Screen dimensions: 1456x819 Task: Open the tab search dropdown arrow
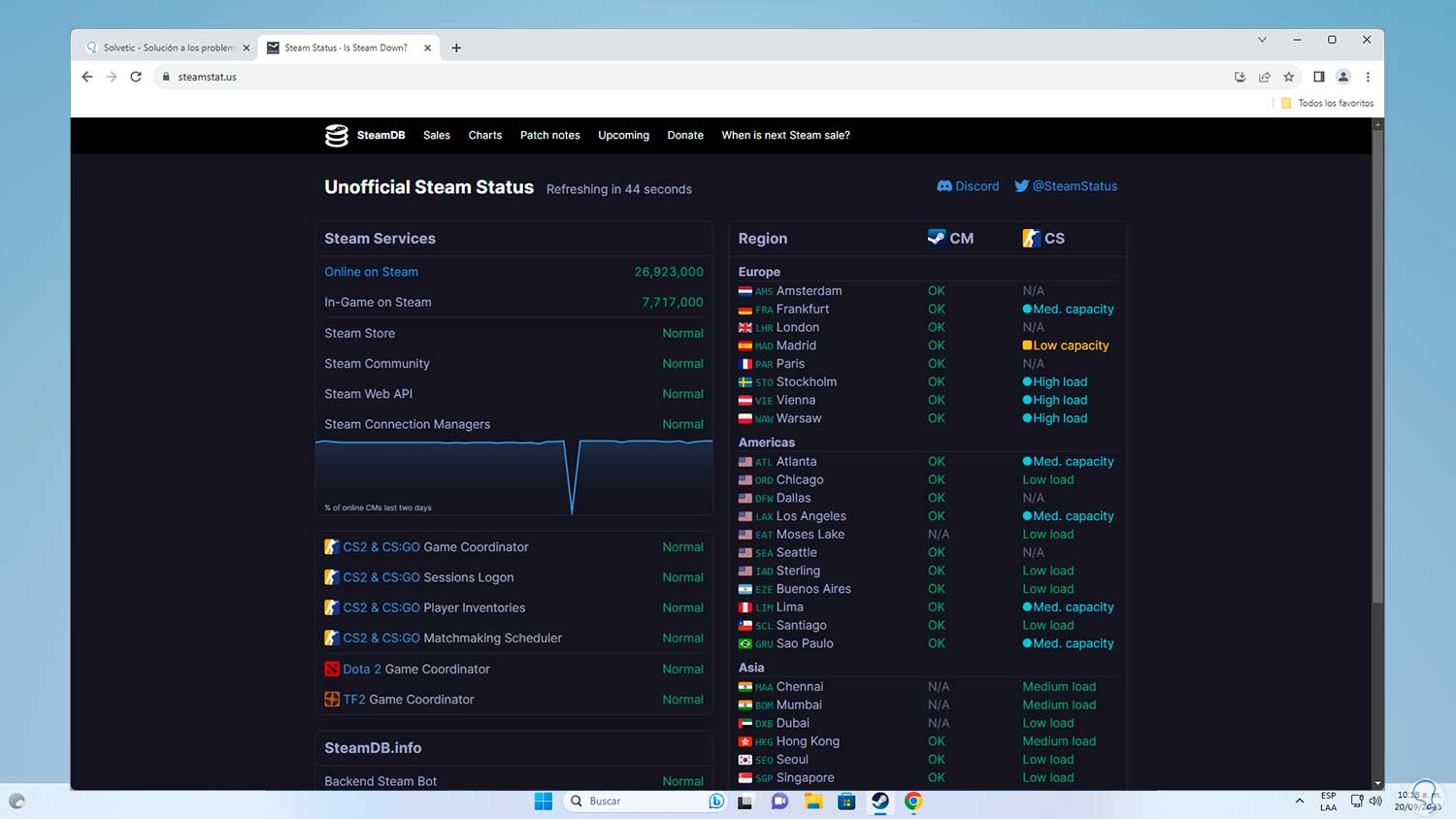click(1262, 40)
